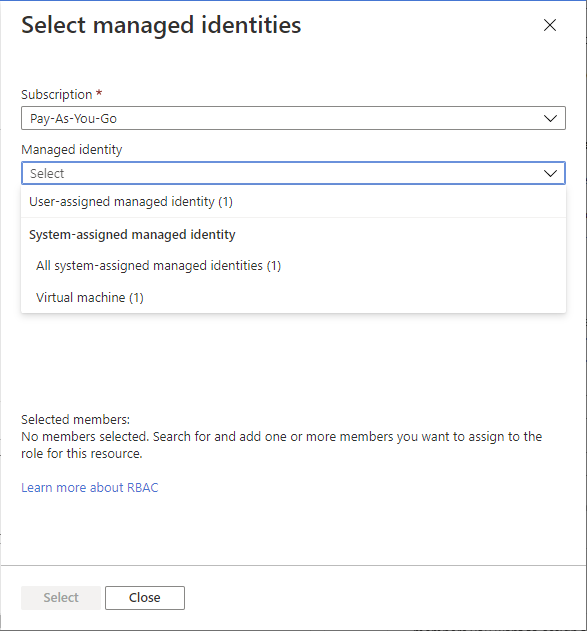Viewport: 587px width, 631px height.
Task: Click the System-assigned managed identity group header
Action: point(132,234)
